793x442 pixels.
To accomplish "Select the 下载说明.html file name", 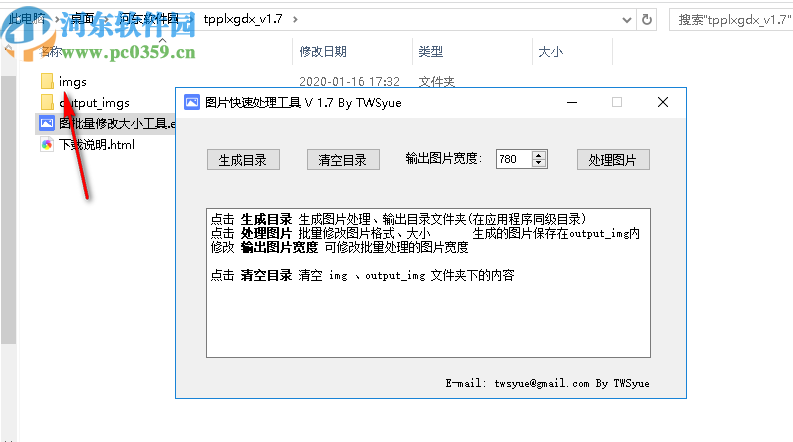I will (x=97, y=145).
